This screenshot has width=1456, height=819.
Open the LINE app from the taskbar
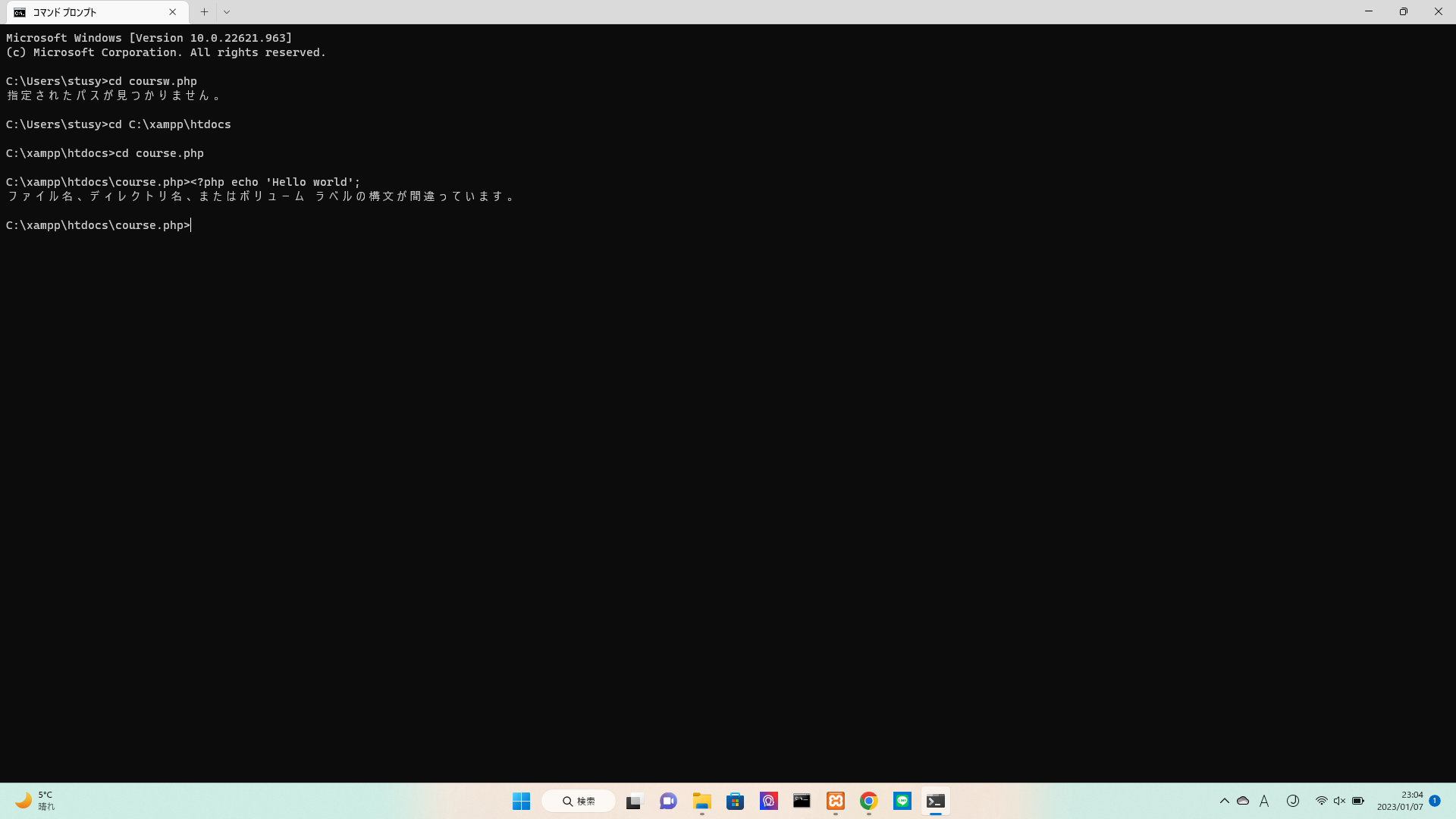(x=902, y=801)
